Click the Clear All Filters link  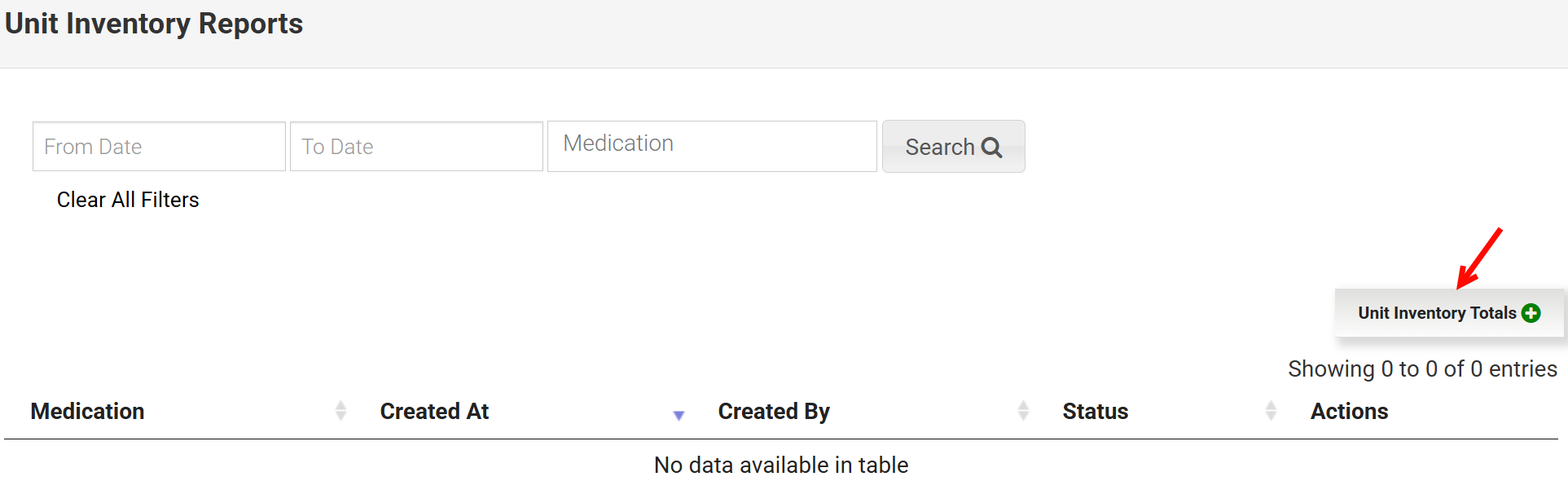128,200
